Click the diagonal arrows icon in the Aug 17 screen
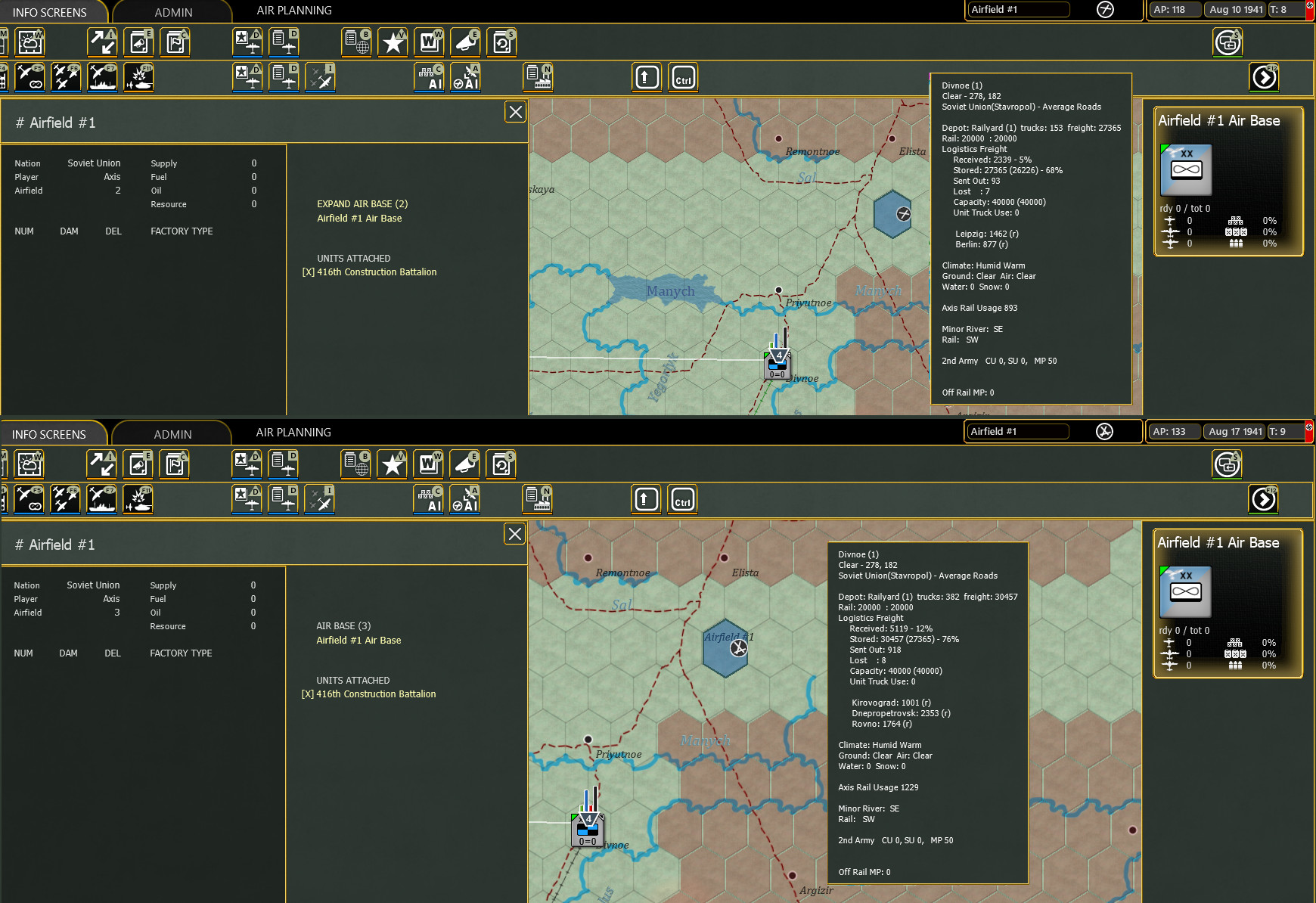This screenshot has height=903, width=1316. point(101,464)
